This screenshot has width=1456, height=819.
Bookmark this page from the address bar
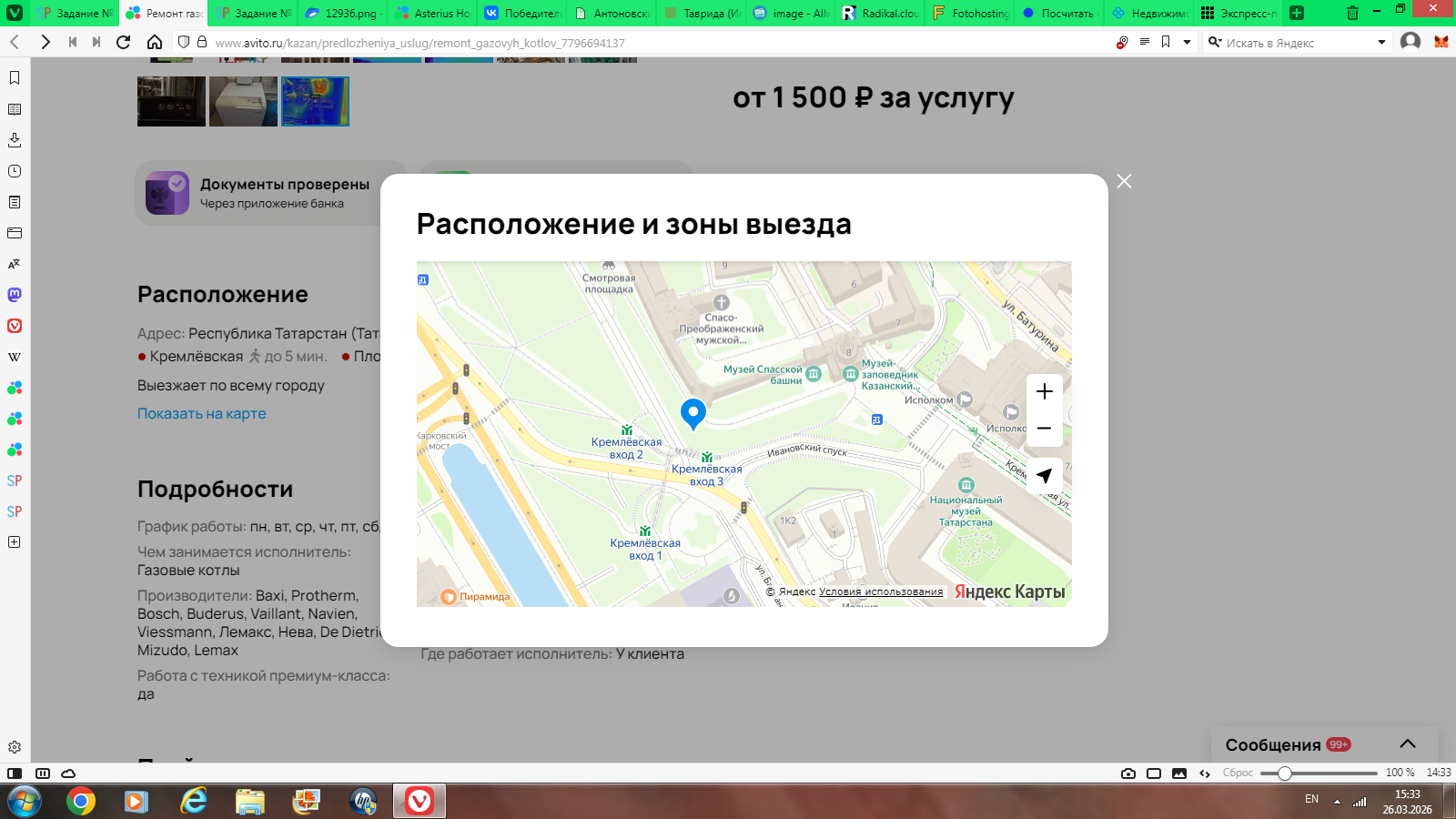click(1166, 42)
